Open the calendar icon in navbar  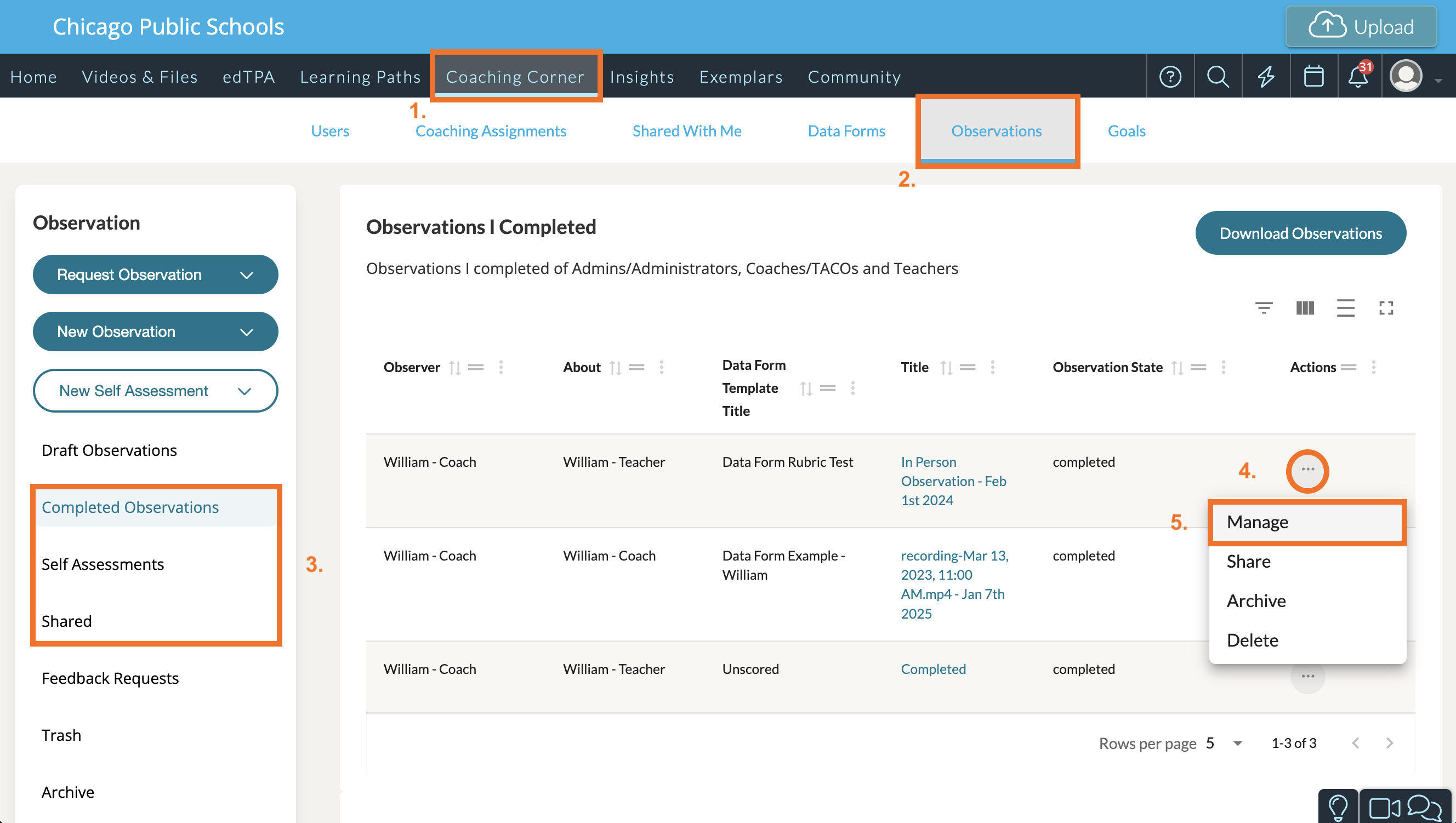tap(1313, 76)
